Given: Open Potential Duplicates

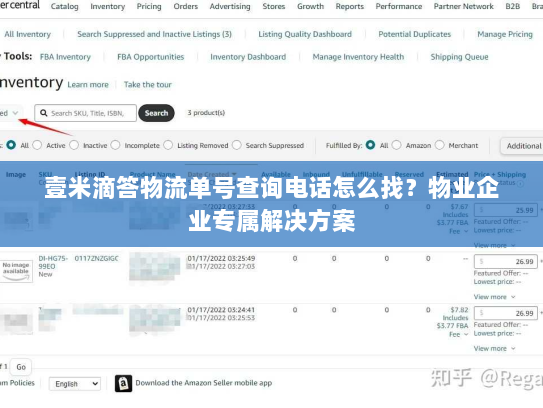Looking at the screenshot, I should tap(415, 34).
